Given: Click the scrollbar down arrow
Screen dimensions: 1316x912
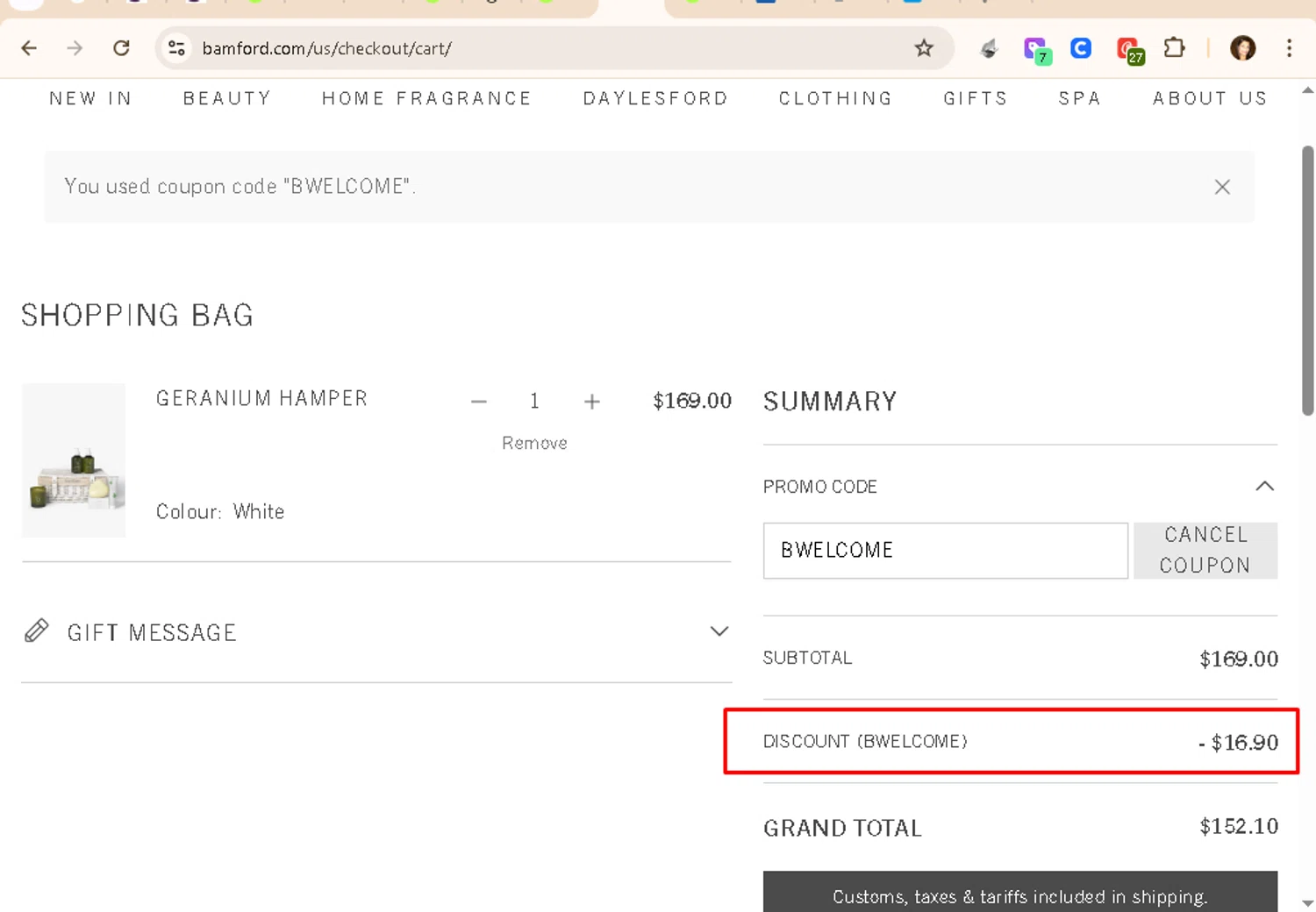Looking at the screenshot, I should tap(1307, 902).
